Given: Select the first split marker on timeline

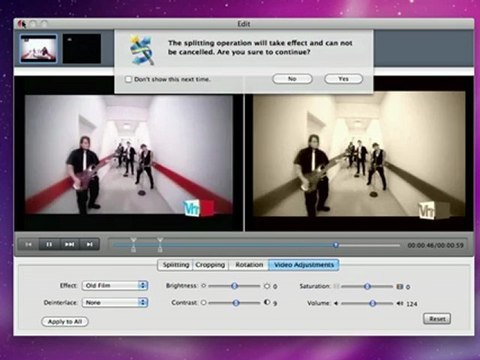Looking at the screenshot, I should click(133, 245).
